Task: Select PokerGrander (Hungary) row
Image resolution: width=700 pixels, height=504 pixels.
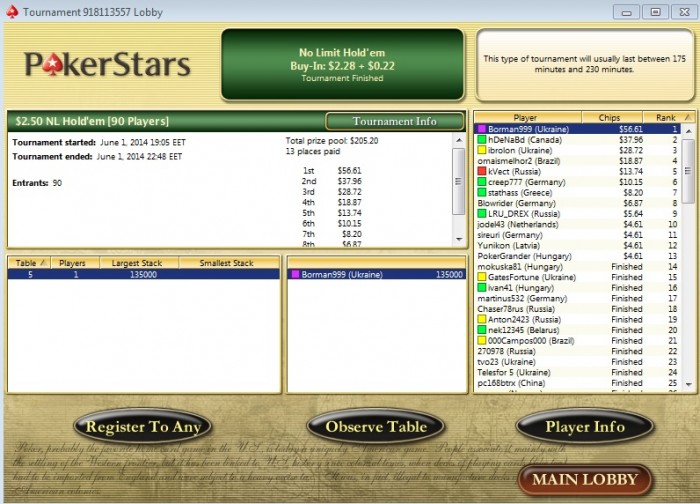Action: point(578,256)
